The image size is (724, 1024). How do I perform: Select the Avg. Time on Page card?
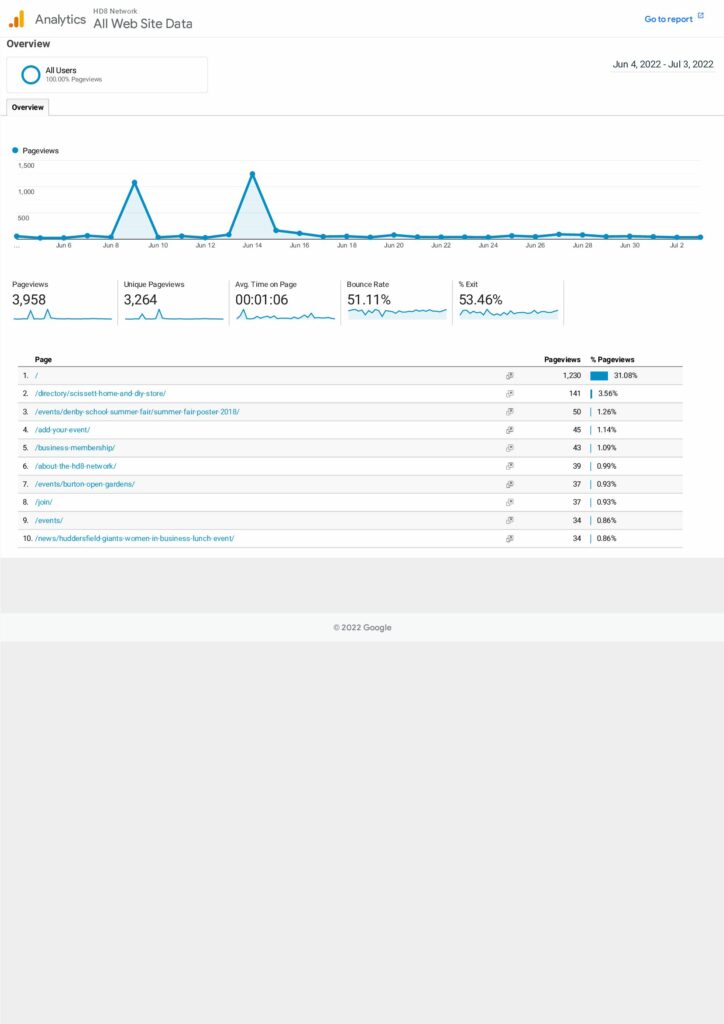285,302
